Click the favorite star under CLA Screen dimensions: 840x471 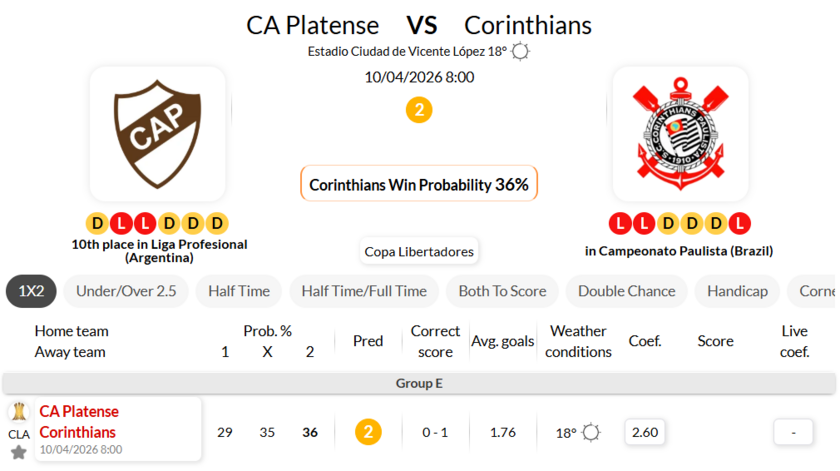18,452
